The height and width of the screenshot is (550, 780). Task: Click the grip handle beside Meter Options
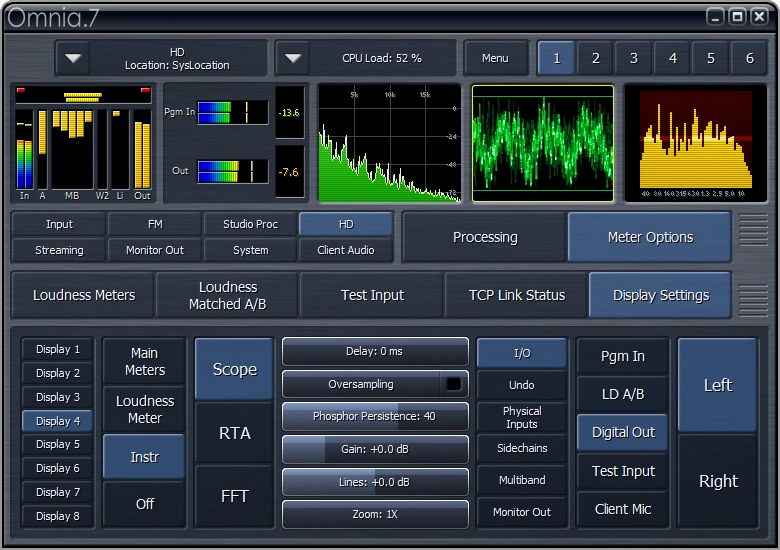753,230
